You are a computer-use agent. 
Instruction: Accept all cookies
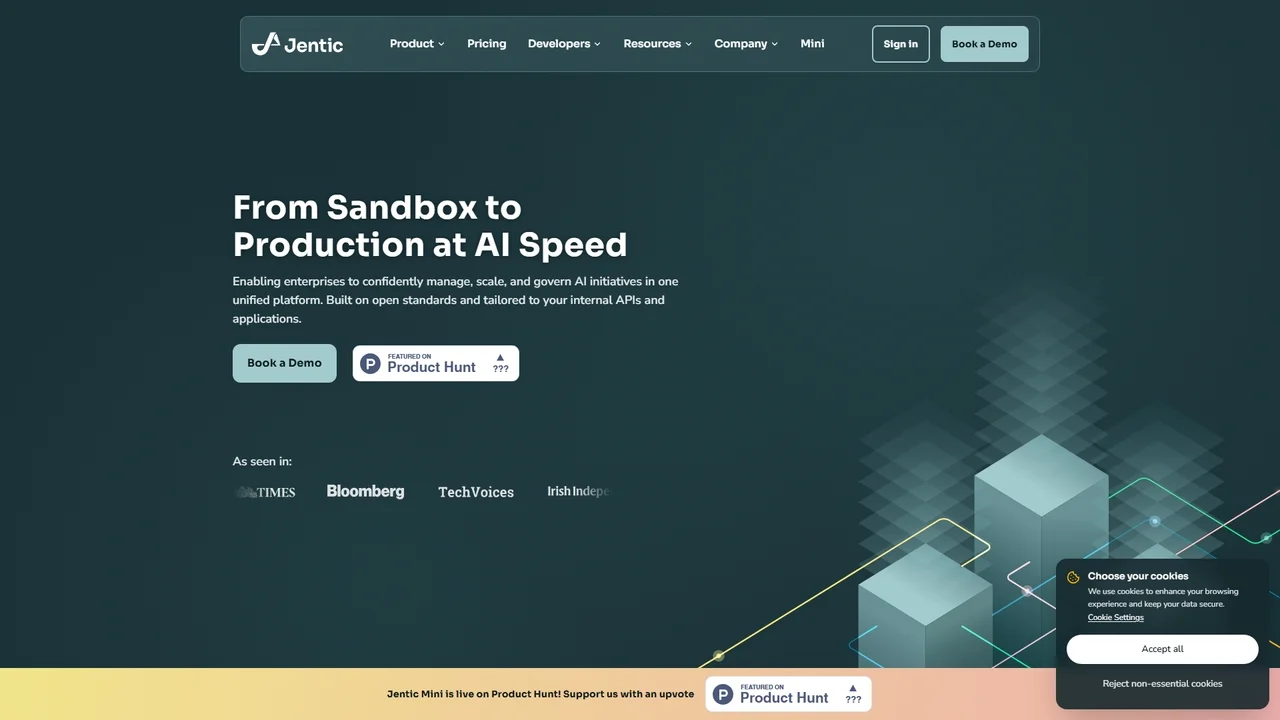point(1162,649)
